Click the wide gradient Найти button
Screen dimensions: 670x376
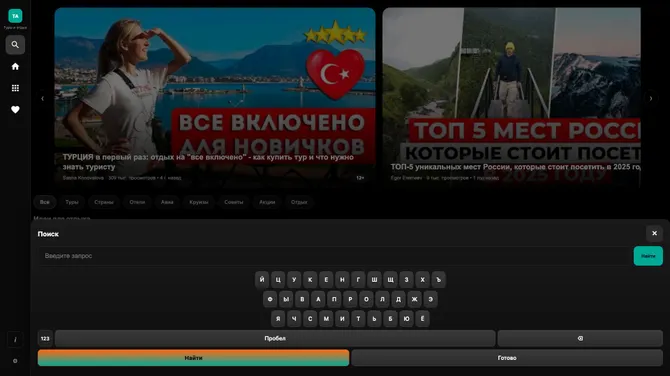(x=193, y=358)
